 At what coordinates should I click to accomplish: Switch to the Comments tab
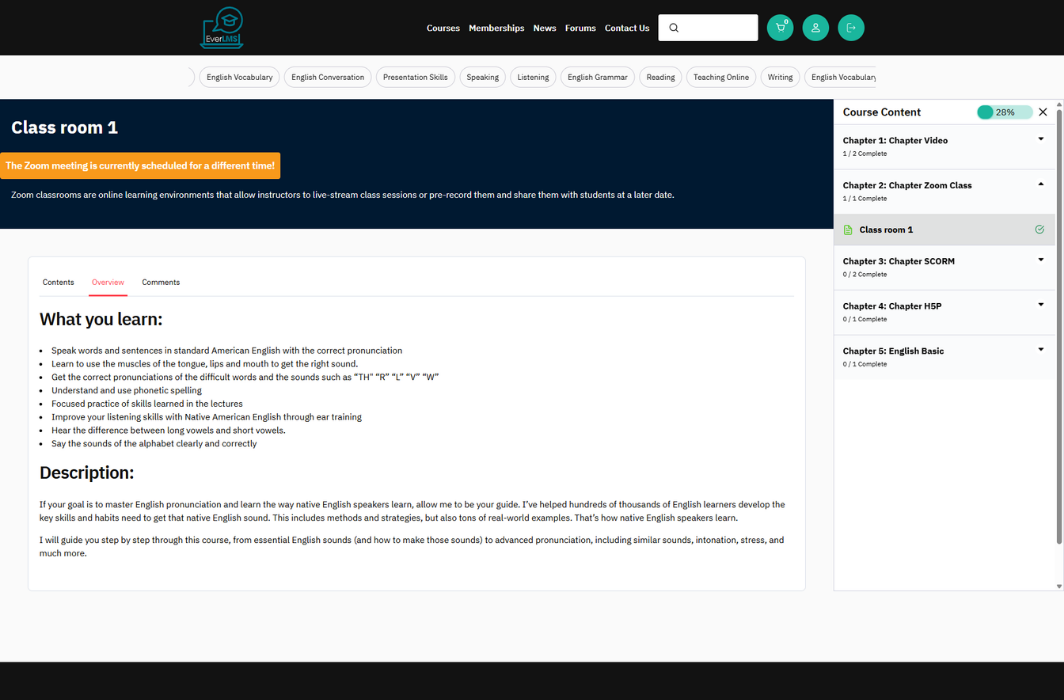161,282
